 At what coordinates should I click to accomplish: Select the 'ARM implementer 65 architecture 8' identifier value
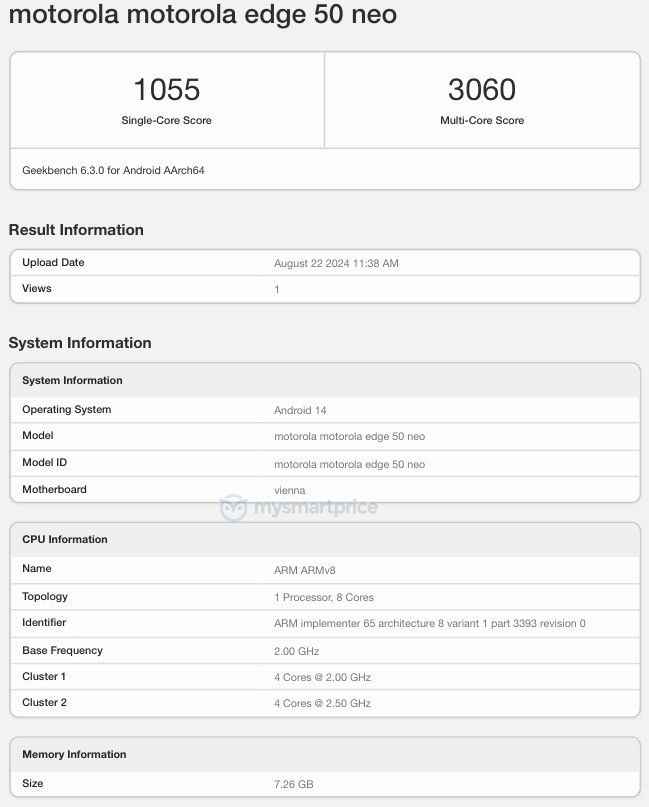(x=430, y=624)
